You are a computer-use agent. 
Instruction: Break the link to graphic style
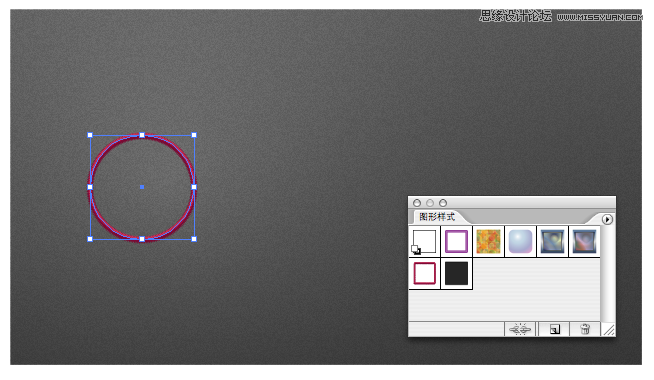coord(520,329)
